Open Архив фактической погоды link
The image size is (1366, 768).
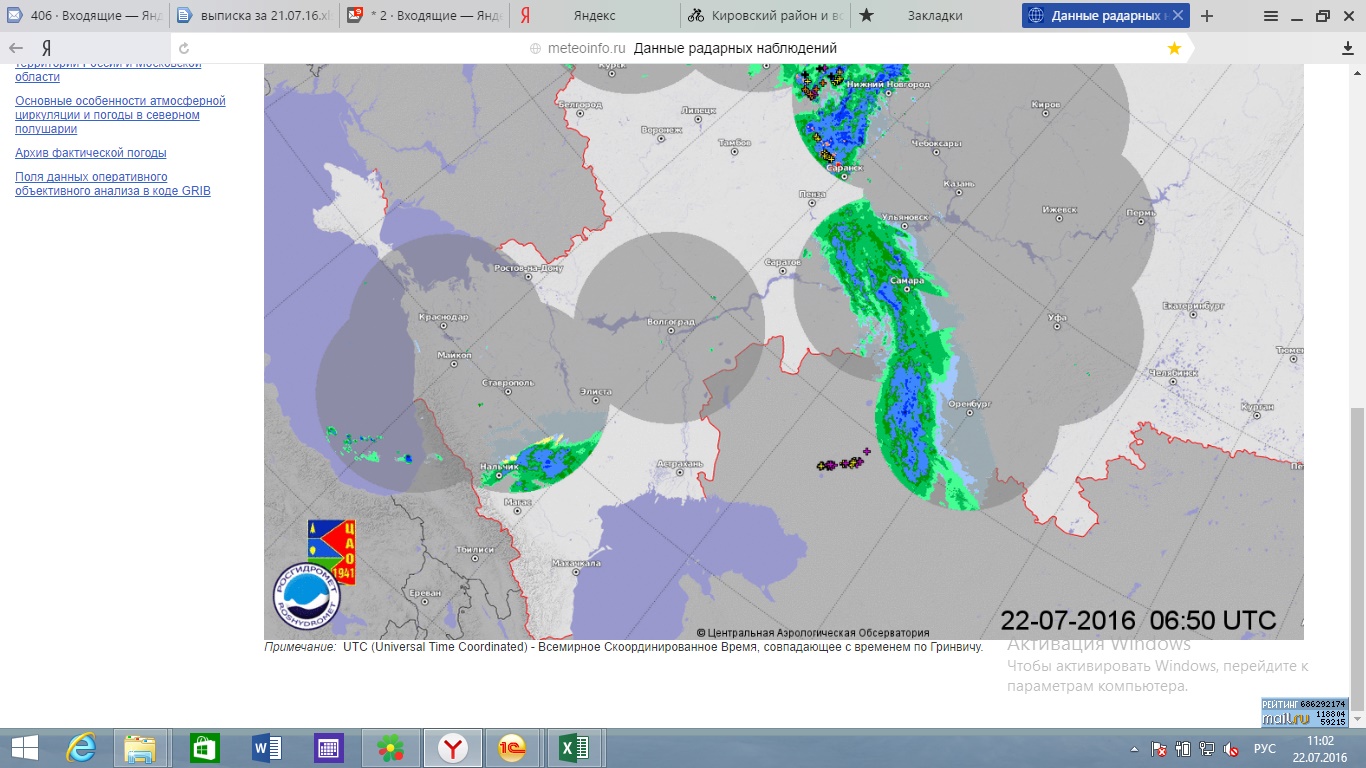91,153
